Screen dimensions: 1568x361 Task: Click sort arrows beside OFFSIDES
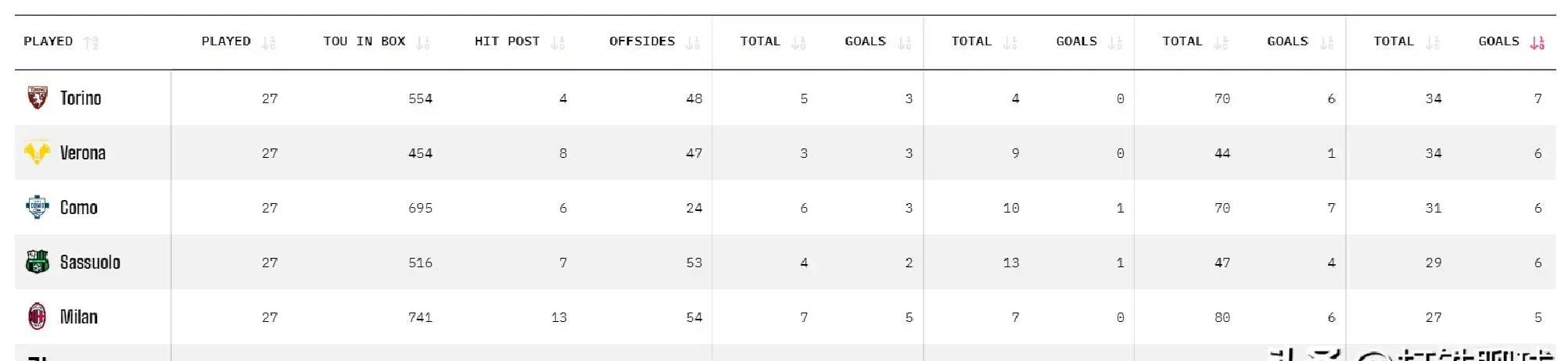click(693, 42)
